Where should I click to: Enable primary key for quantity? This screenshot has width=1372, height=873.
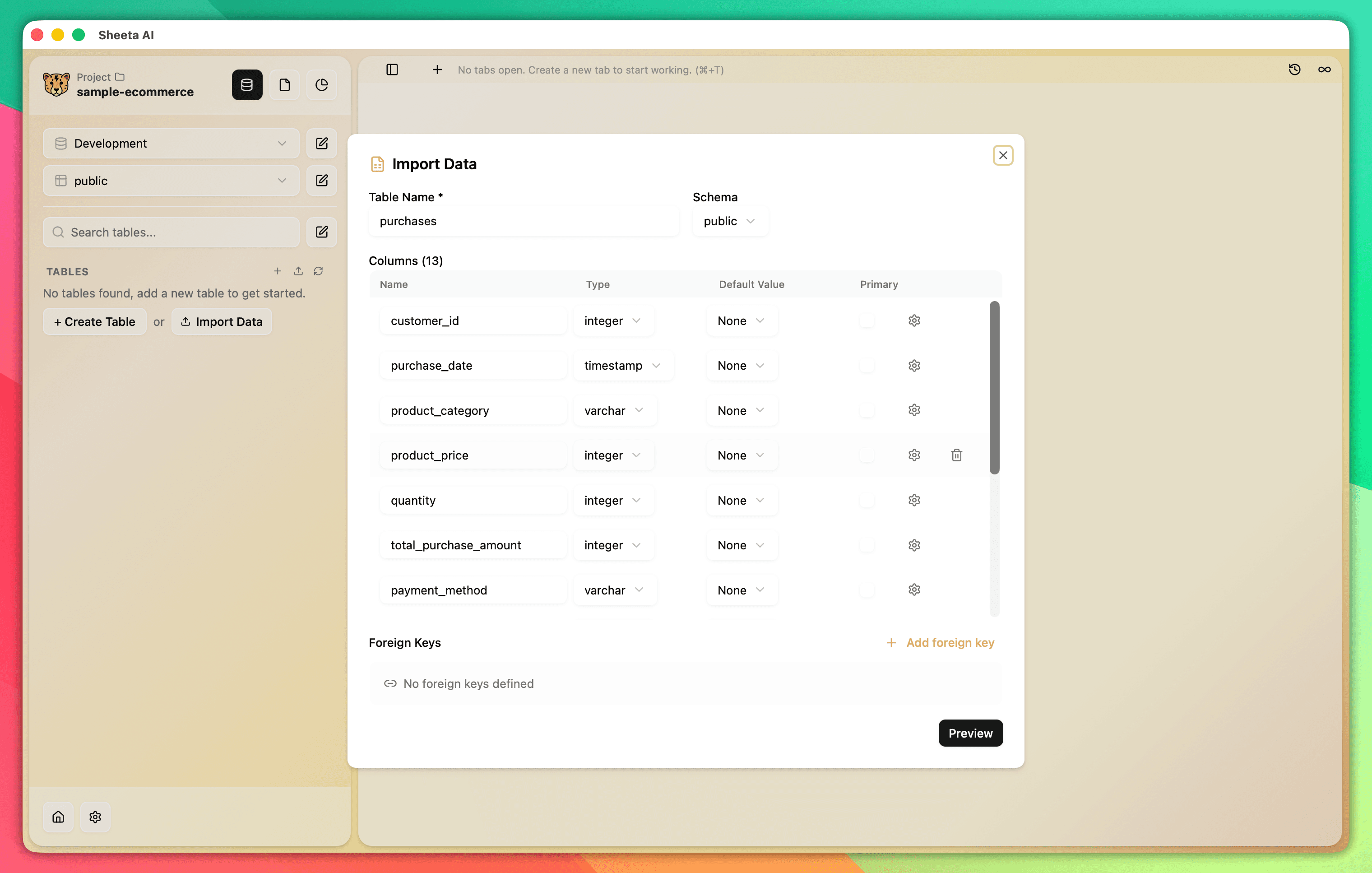click(867, 500)
